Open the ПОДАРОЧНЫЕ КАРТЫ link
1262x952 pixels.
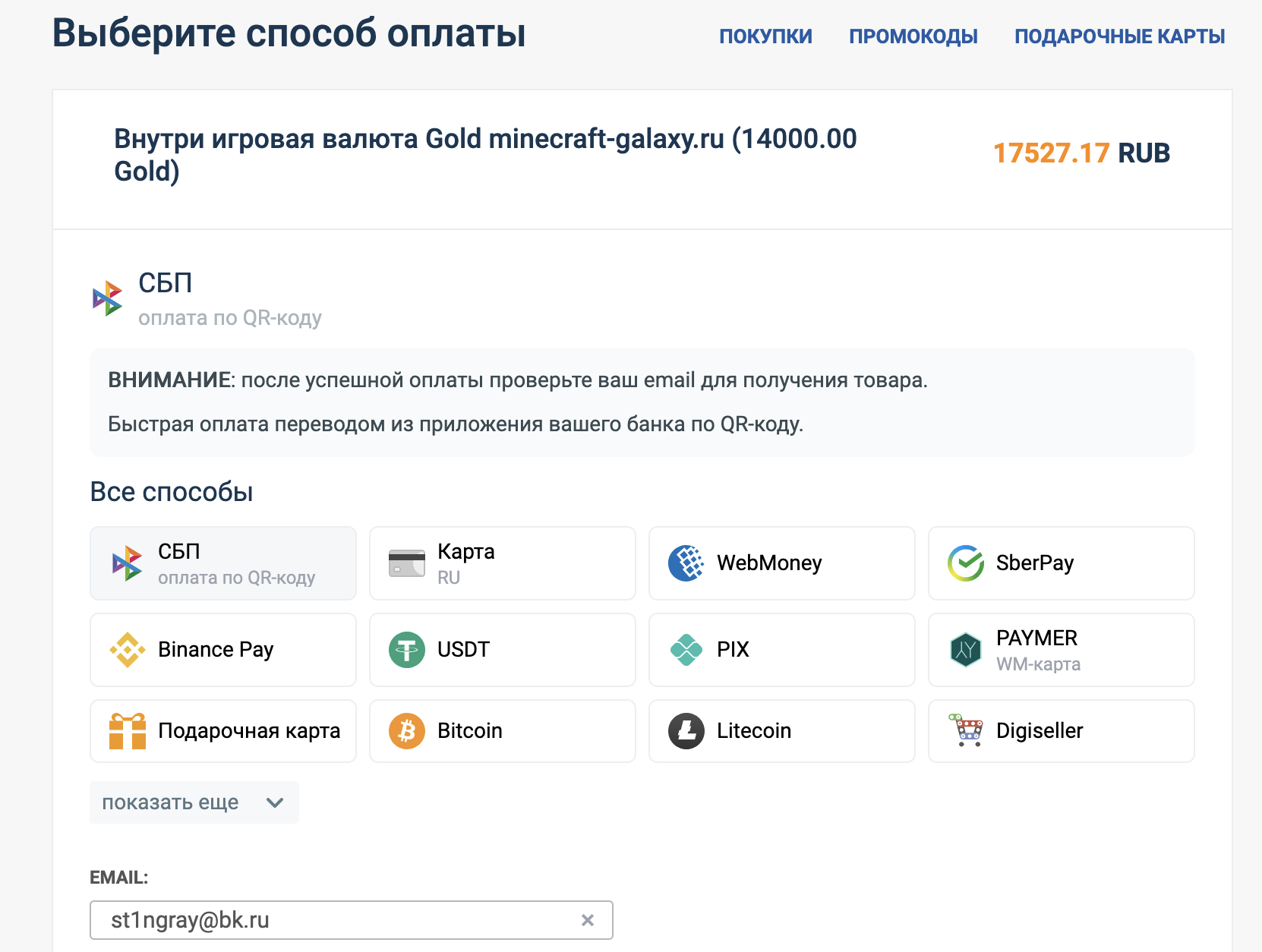1120,36
